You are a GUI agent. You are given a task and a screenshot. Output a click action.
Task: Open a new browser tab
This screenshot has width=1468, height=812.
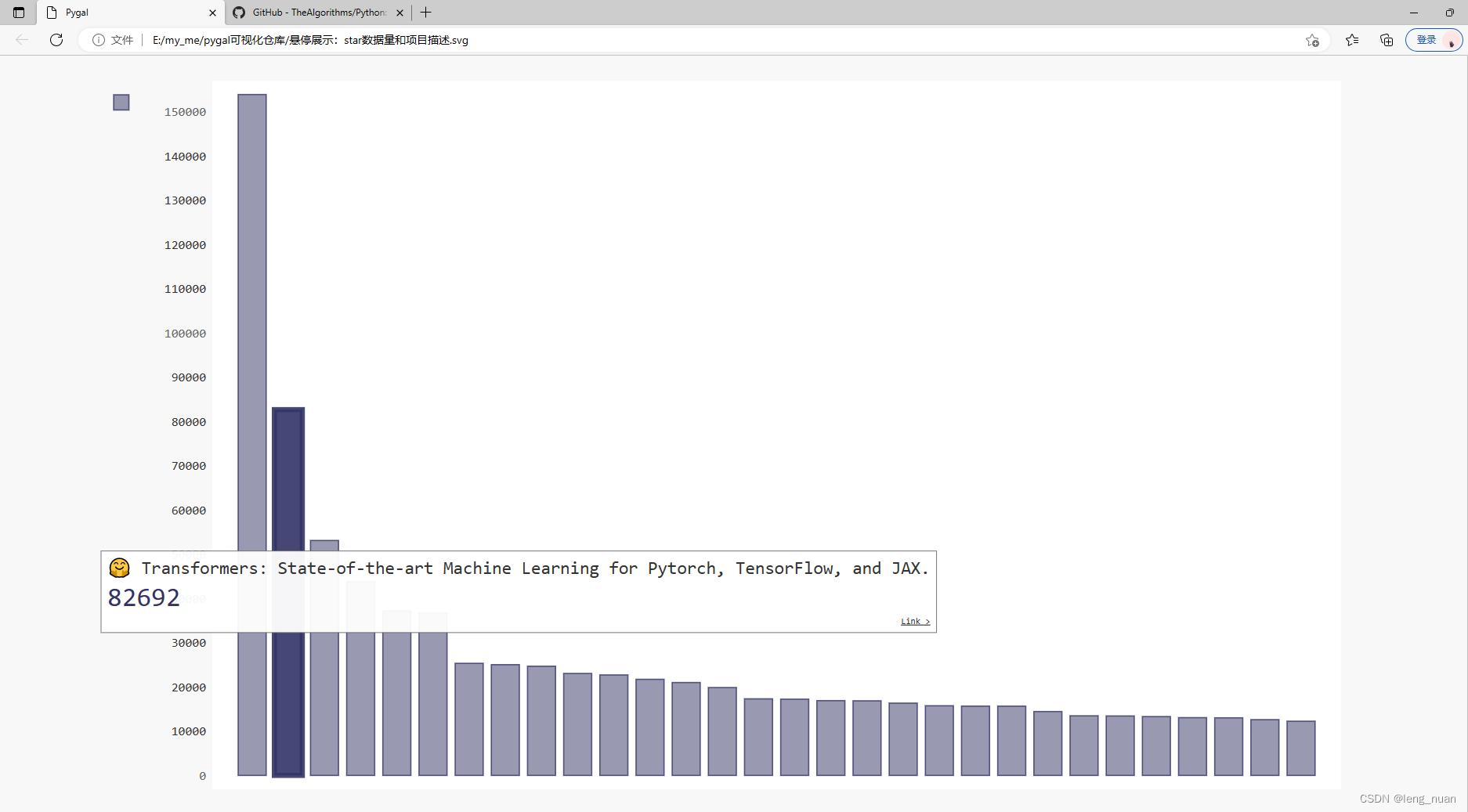(x=426, y=13)
